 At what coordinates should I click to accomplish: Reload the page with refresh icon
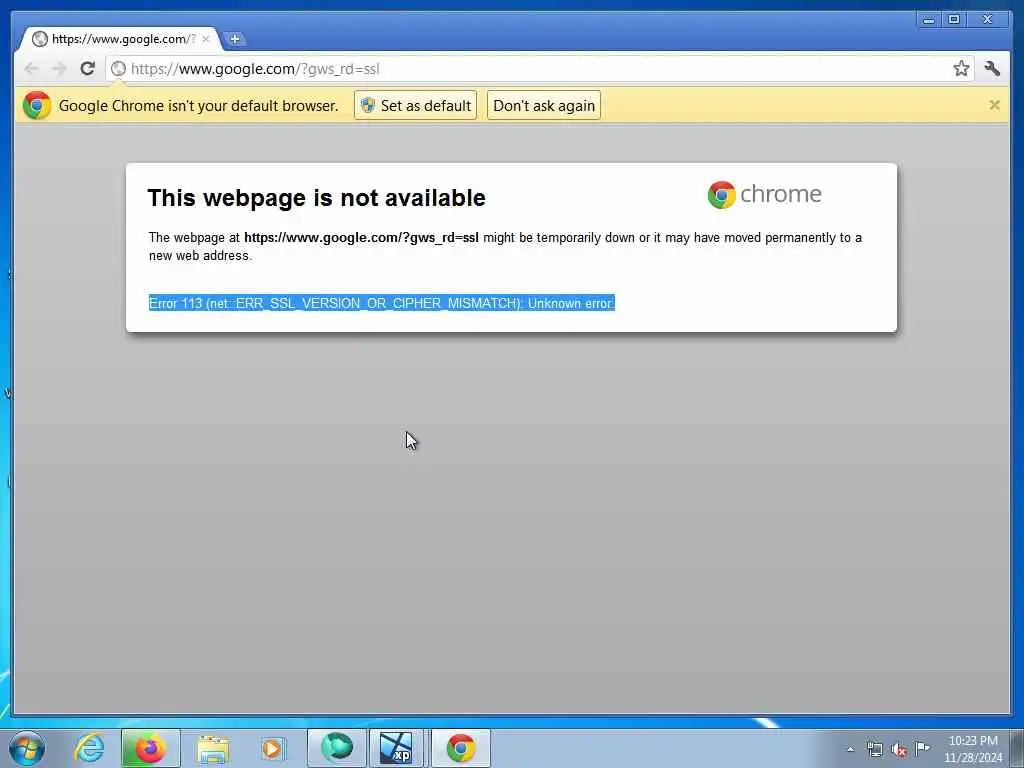[88, 69]
